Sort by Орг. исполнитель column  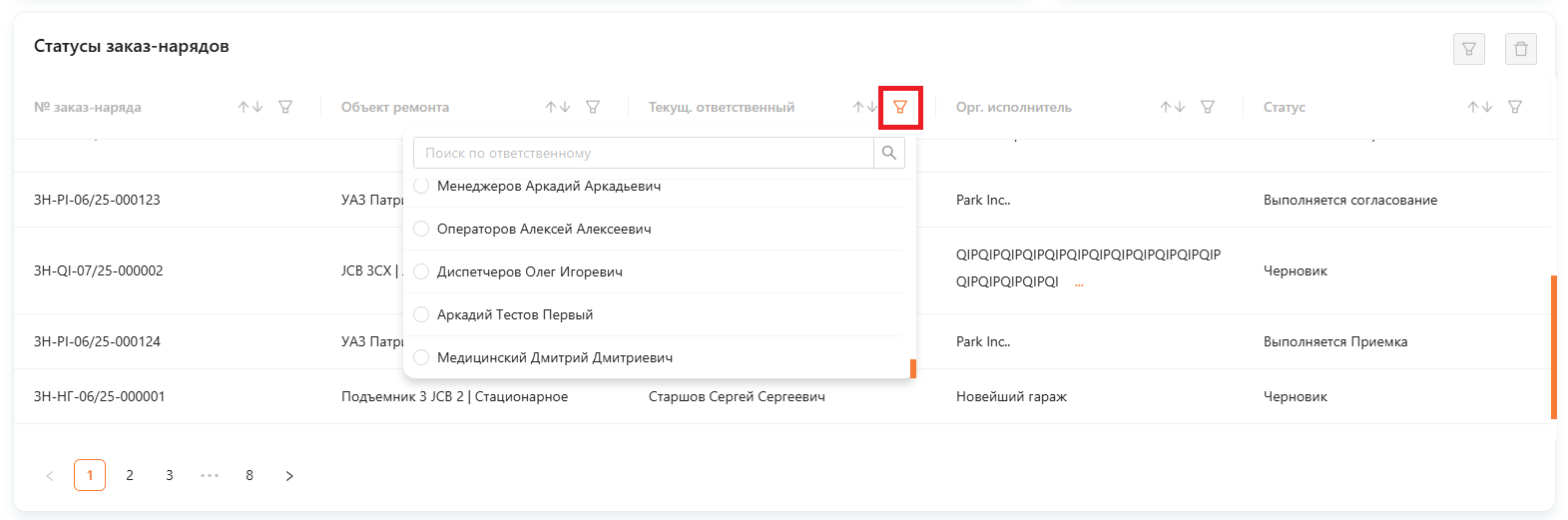click(1172, 107)
